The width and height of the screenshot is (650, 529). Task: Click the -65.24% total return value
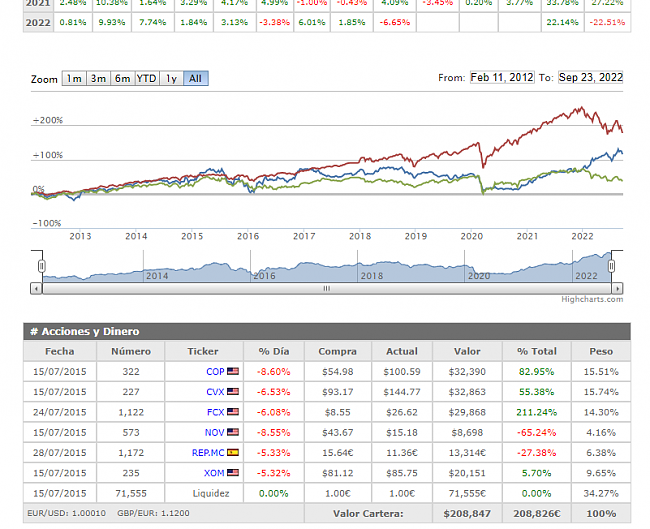click(x=536, y=433)
